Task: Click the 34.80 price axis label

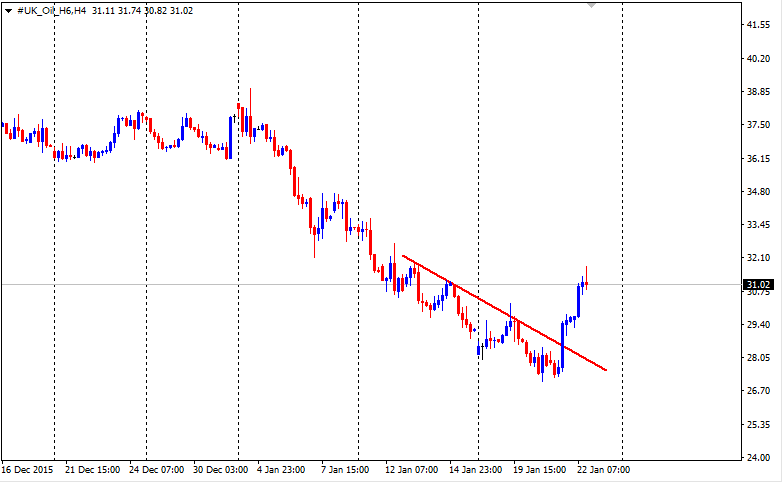Action: tap(758, 191)
